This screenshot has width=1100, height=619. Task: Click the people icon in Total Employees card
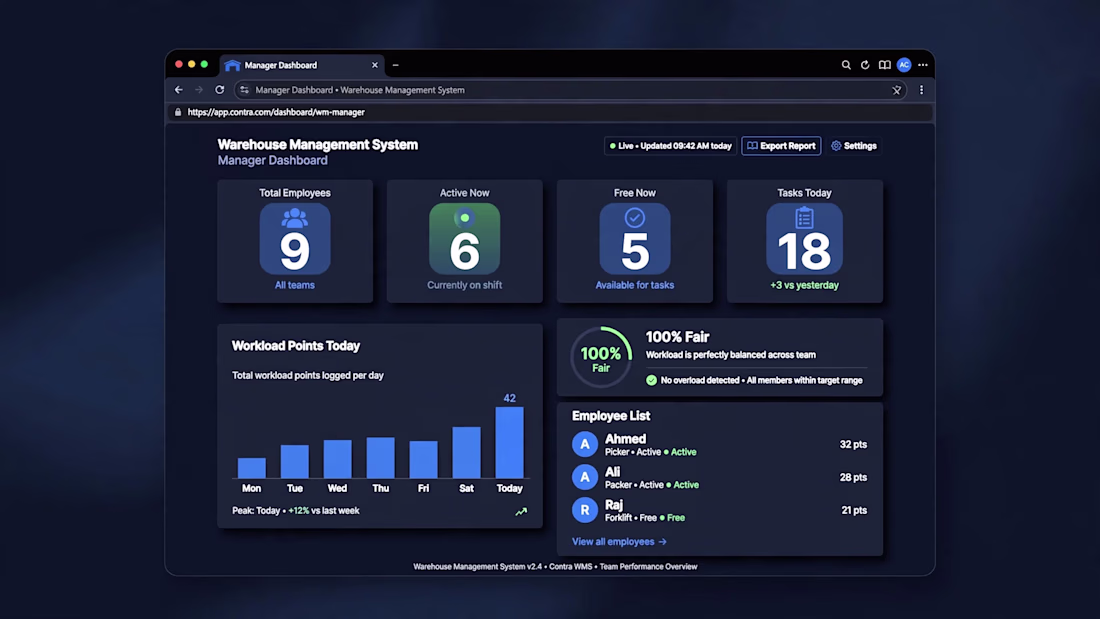click(x=295, y=218)
